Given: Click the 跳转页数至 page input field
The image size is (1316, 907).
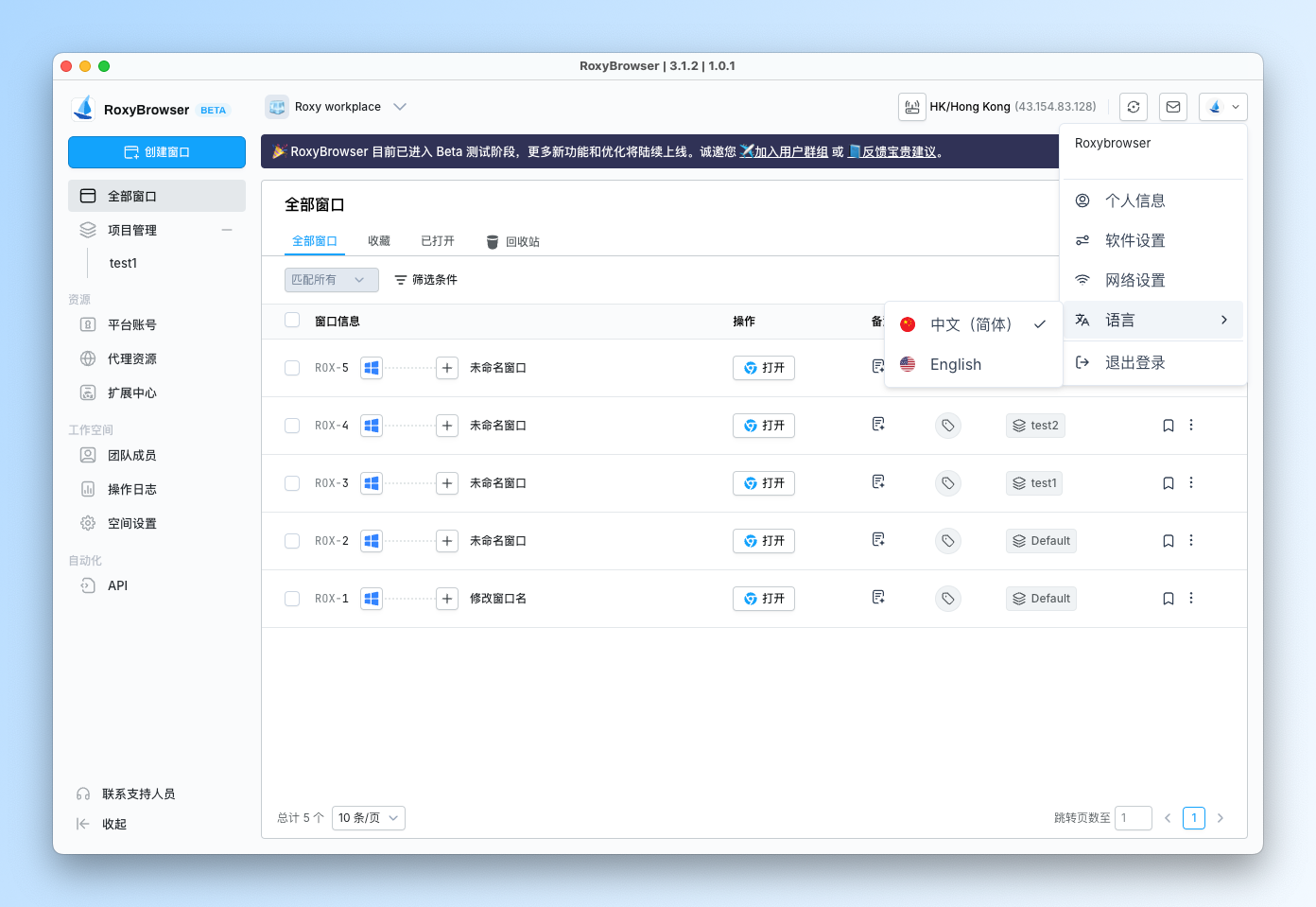Looking at the screenshot, I should point(1134,818).
